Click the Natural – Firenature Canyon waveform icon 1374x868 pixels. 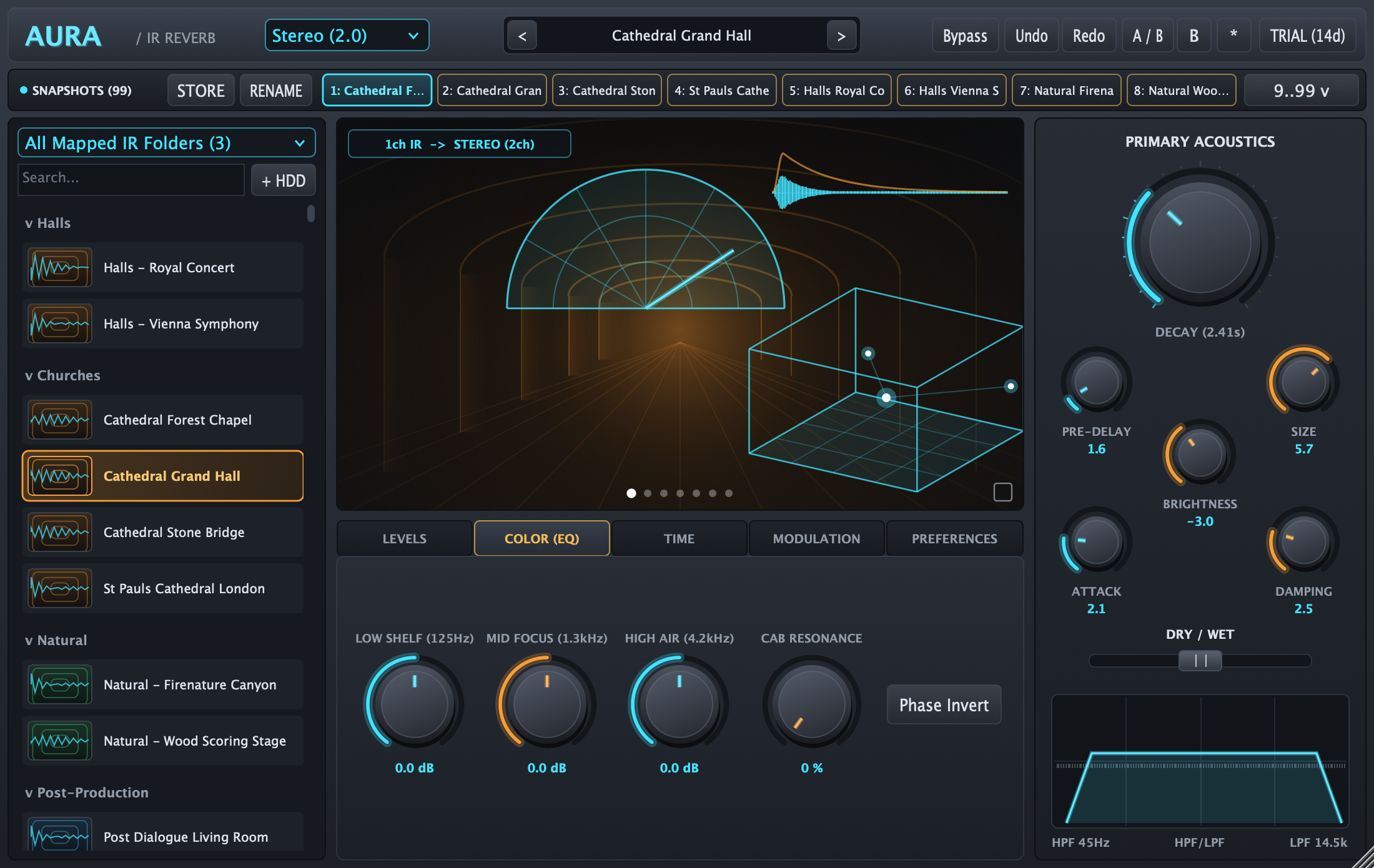[60, 685]
